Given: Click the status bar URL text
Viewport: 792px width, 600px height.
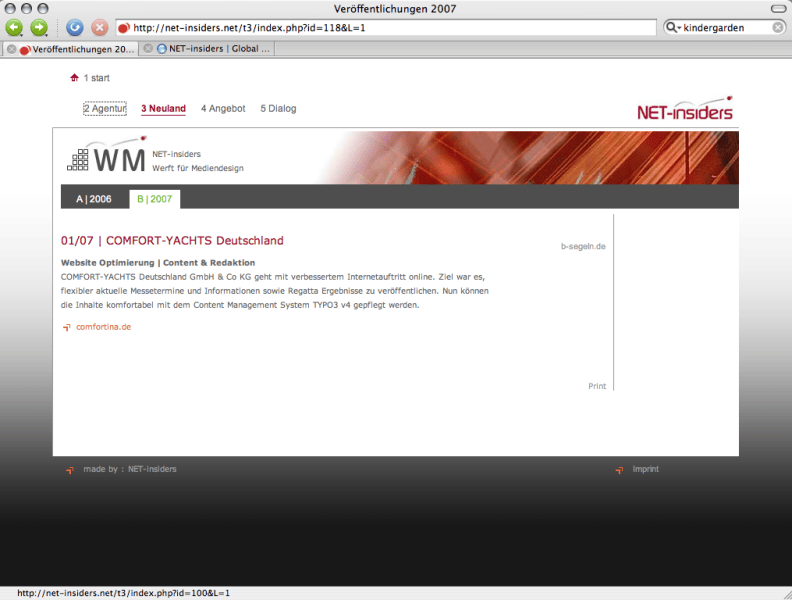Looking at the screenshot, I should [123, 593].
